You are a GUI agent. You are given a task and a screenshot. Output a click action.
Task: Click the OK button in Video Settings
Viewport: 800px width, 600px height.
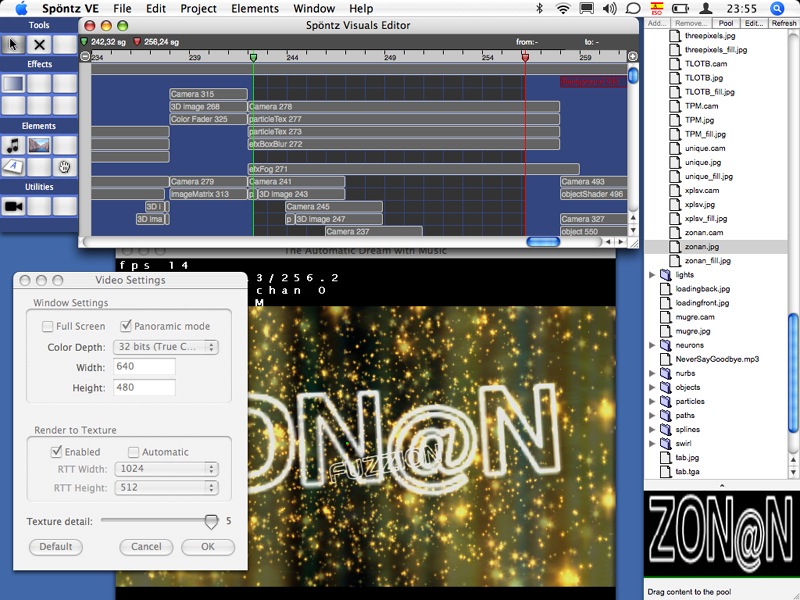click(207, 547)
